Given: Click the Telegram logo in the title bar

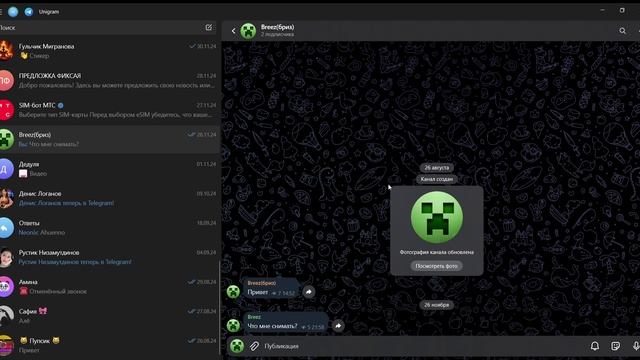Looking at the screenshot, I should coord(29,12).
